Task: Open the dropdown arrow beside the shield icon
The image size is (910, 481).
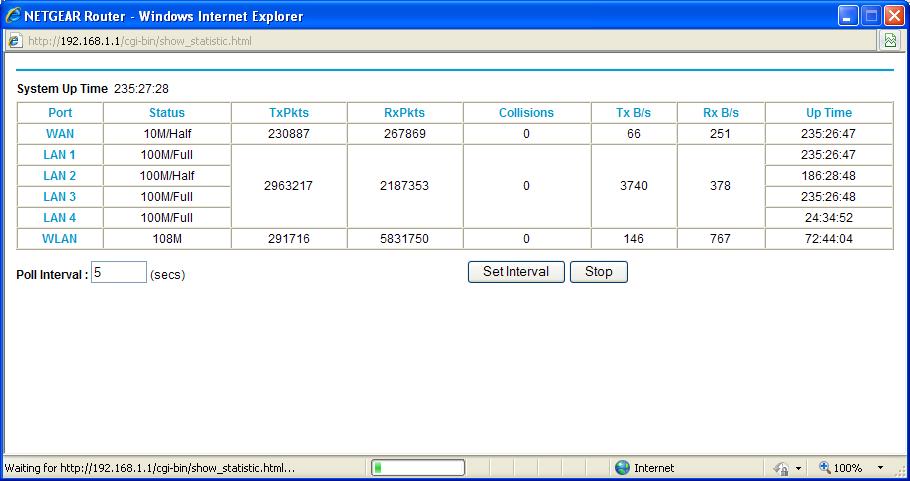Action: [x=799, y=468]
